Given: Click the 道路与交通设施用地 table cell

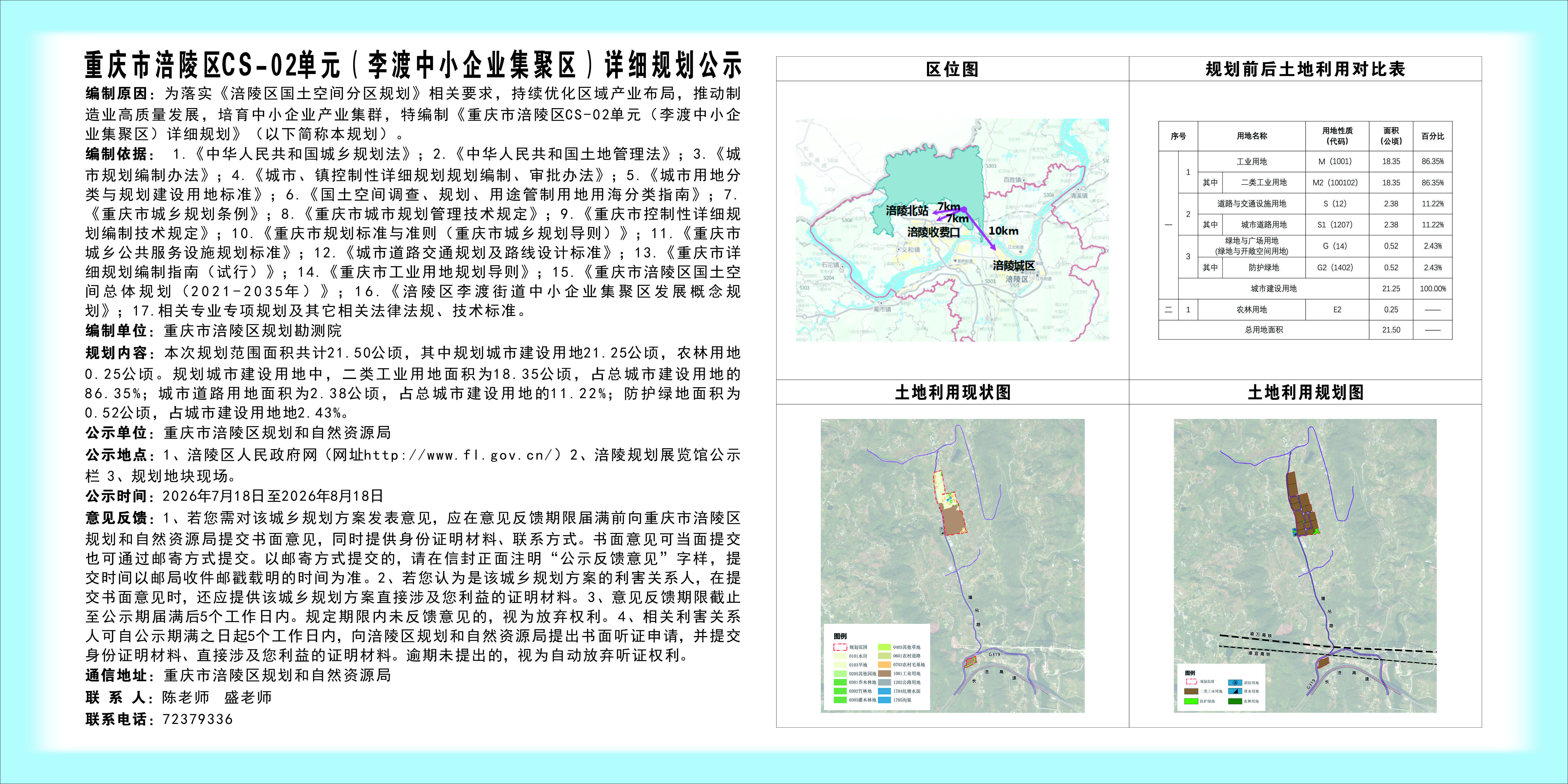Looking at the screenshot, I should pyautogui.click(x=1251, y=203).
